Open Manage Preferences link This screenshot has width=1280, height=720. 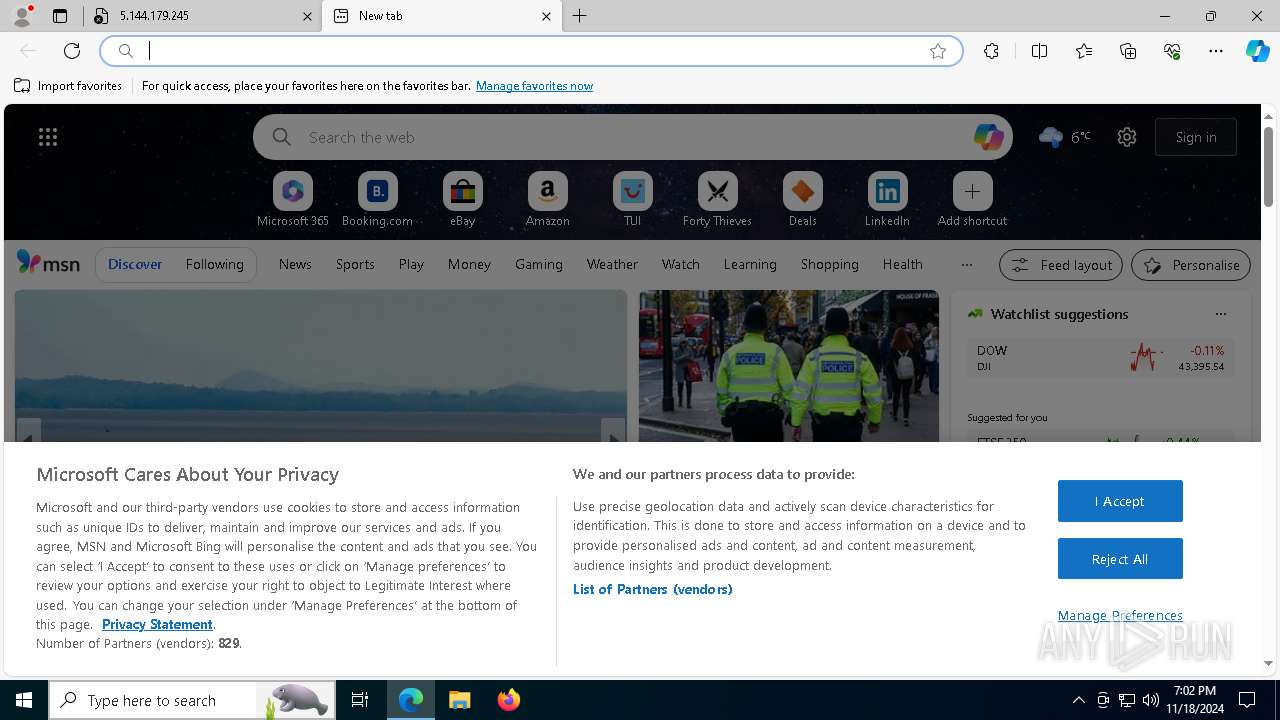[x=1120, y=615]
